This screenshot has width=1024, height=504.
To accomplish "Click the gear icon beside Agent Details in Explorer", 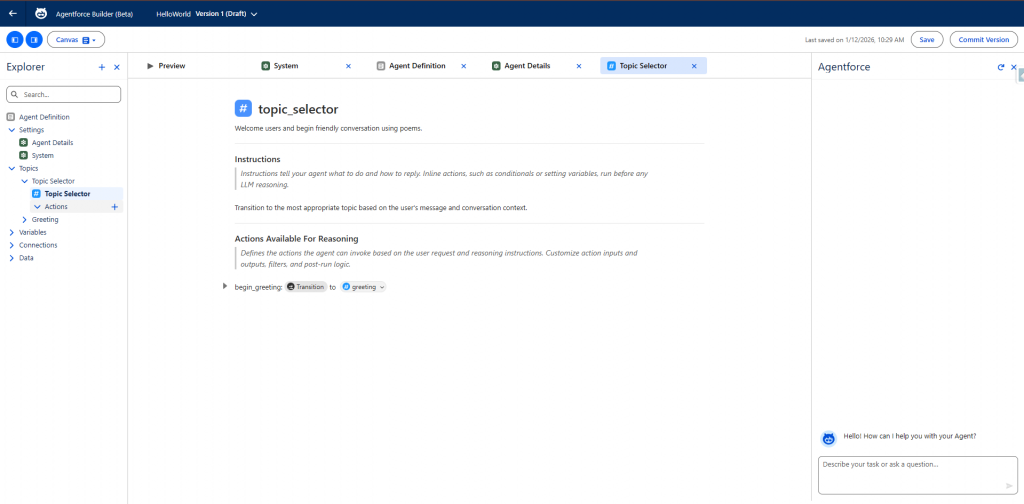I will pyautogui.click(x=24, y=142).
